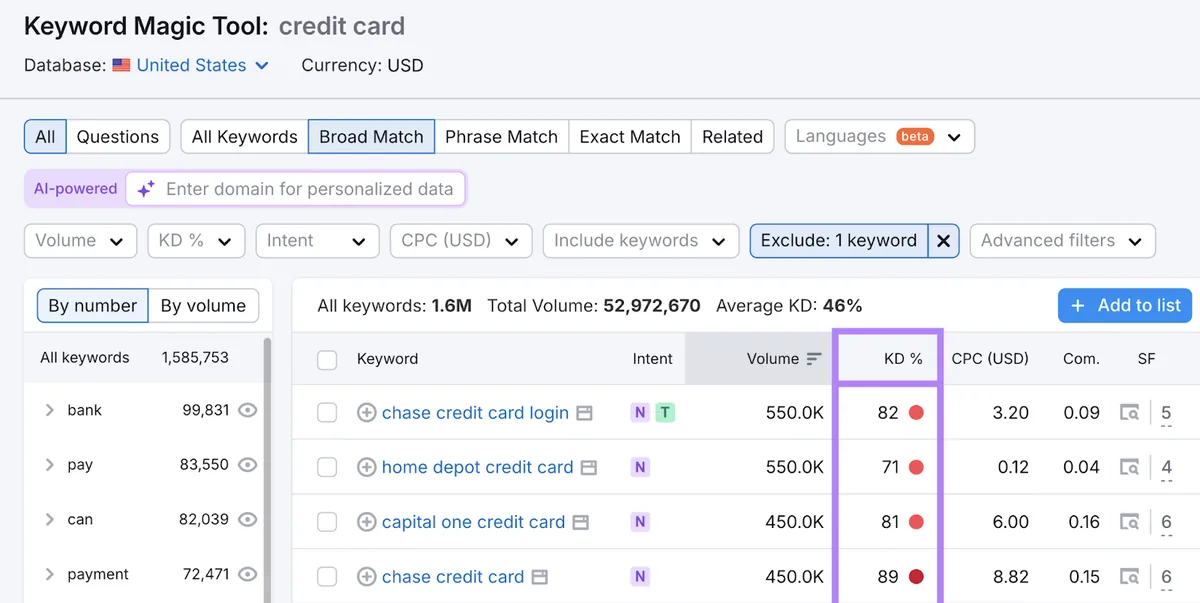Screen dimensions: 1200x603
Task: Switch to Exact Match tab
Action: (x=630, y=137)
